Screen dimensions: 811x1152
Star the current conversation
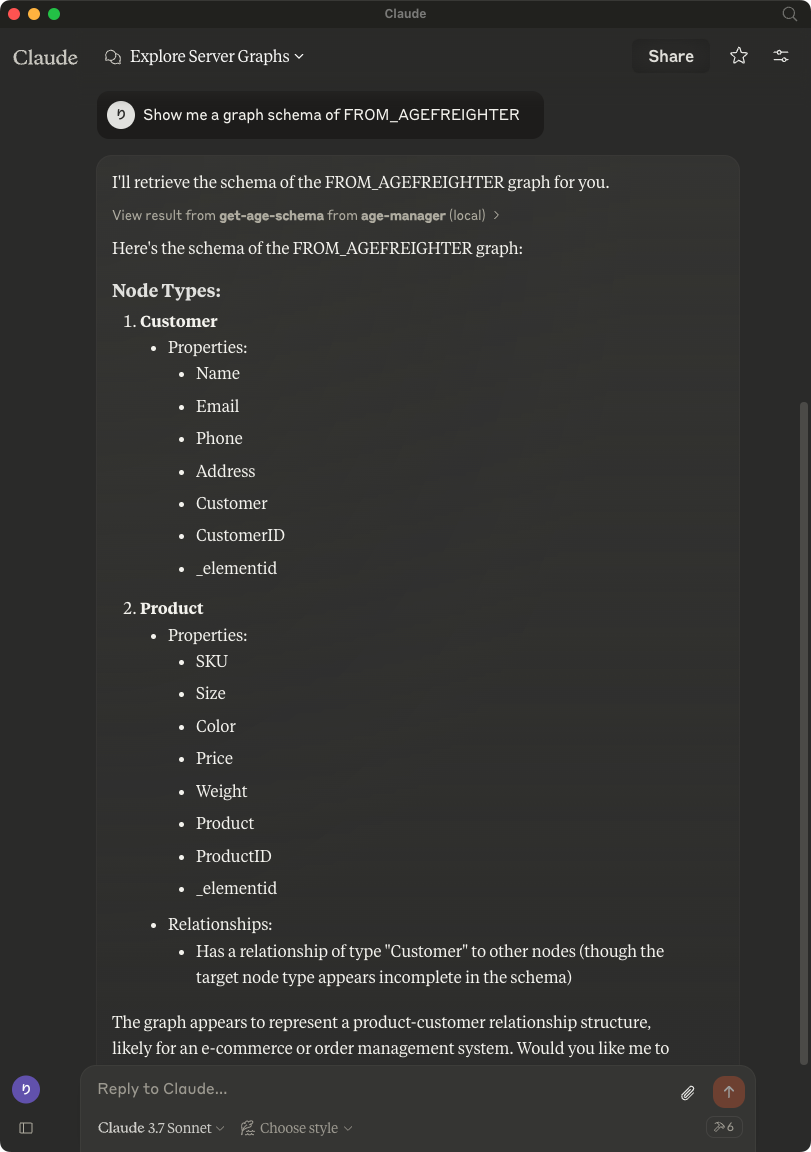click(738, 56)
